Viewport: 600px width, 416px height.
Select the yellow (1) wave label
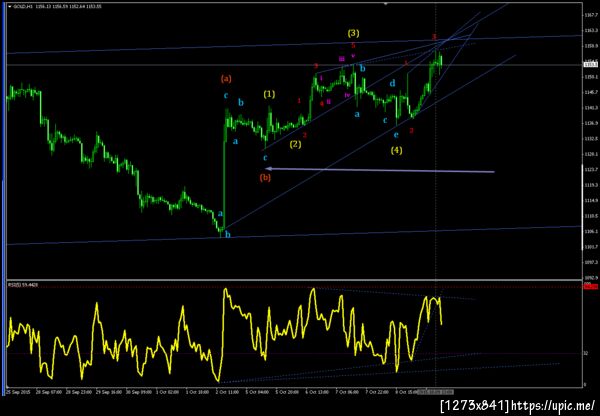coord(269,94)
